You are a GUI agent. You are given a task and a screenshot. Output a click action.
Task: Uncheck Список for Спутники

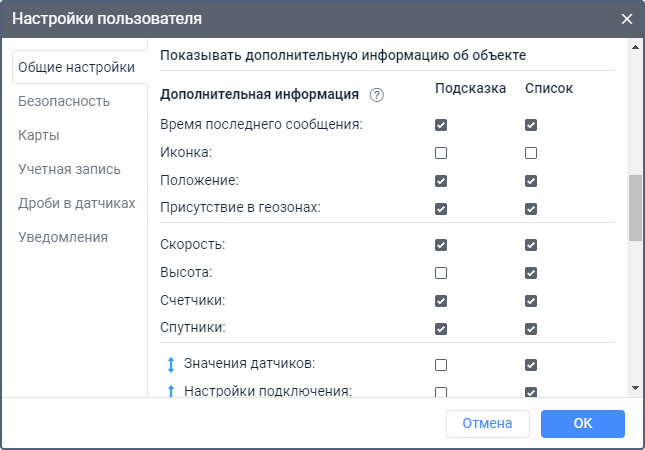(x=531, y=328)
